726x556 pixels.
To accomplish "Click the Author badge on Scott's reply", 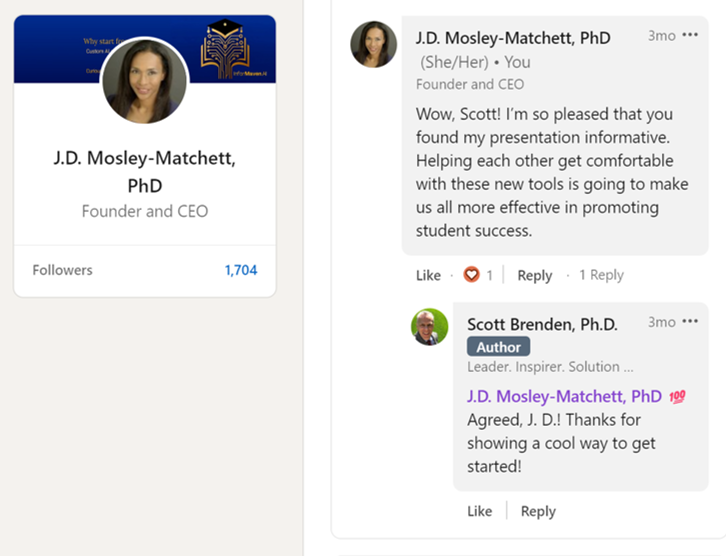I will [498, 347].
